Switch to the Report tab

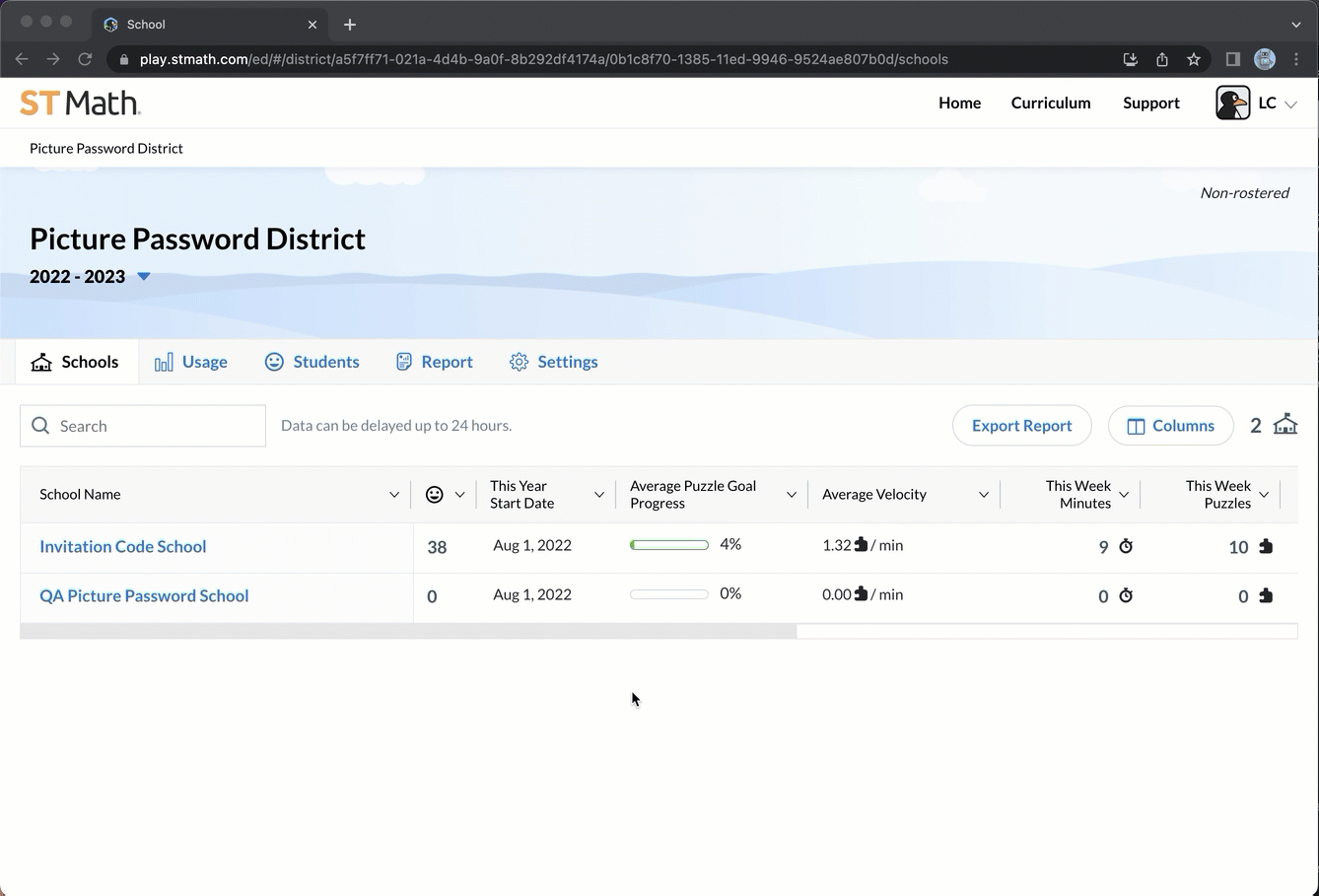coord(435,362)
